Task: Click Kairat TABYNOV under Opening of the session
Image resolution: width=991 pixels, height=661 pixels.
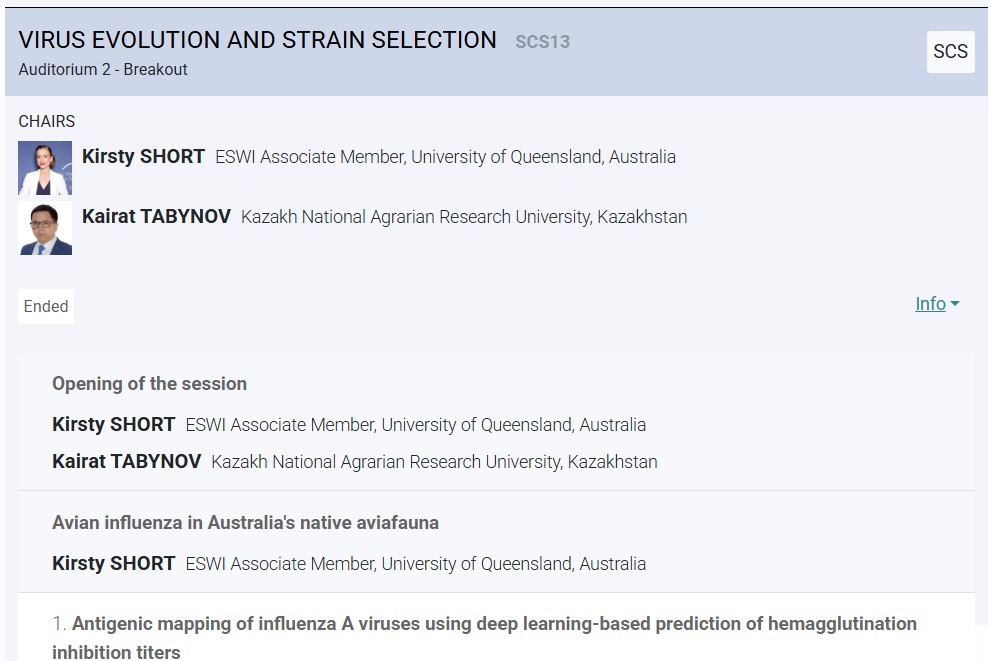Action: pyautogui.click(x=126, y=462)
